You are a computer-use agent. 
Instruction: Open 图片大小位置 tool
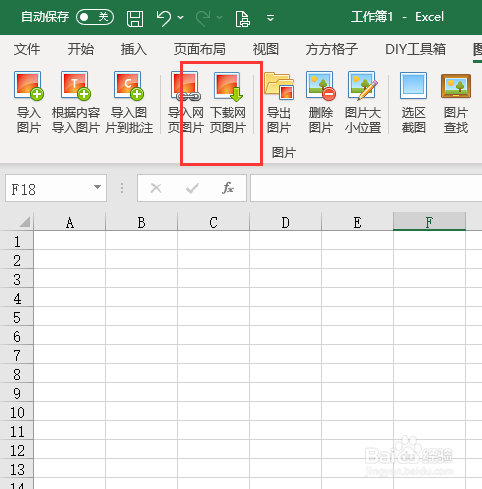coord(363,102)
